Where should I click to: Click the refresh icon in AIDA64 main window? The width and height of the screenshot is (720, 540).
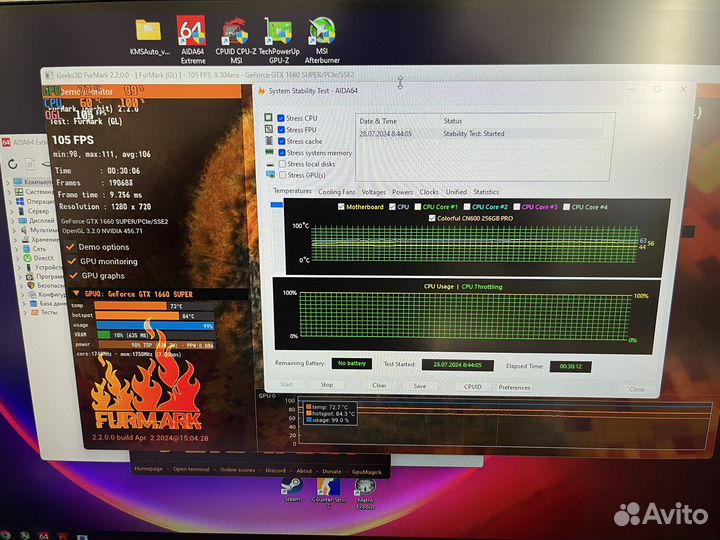coord(12,163)
